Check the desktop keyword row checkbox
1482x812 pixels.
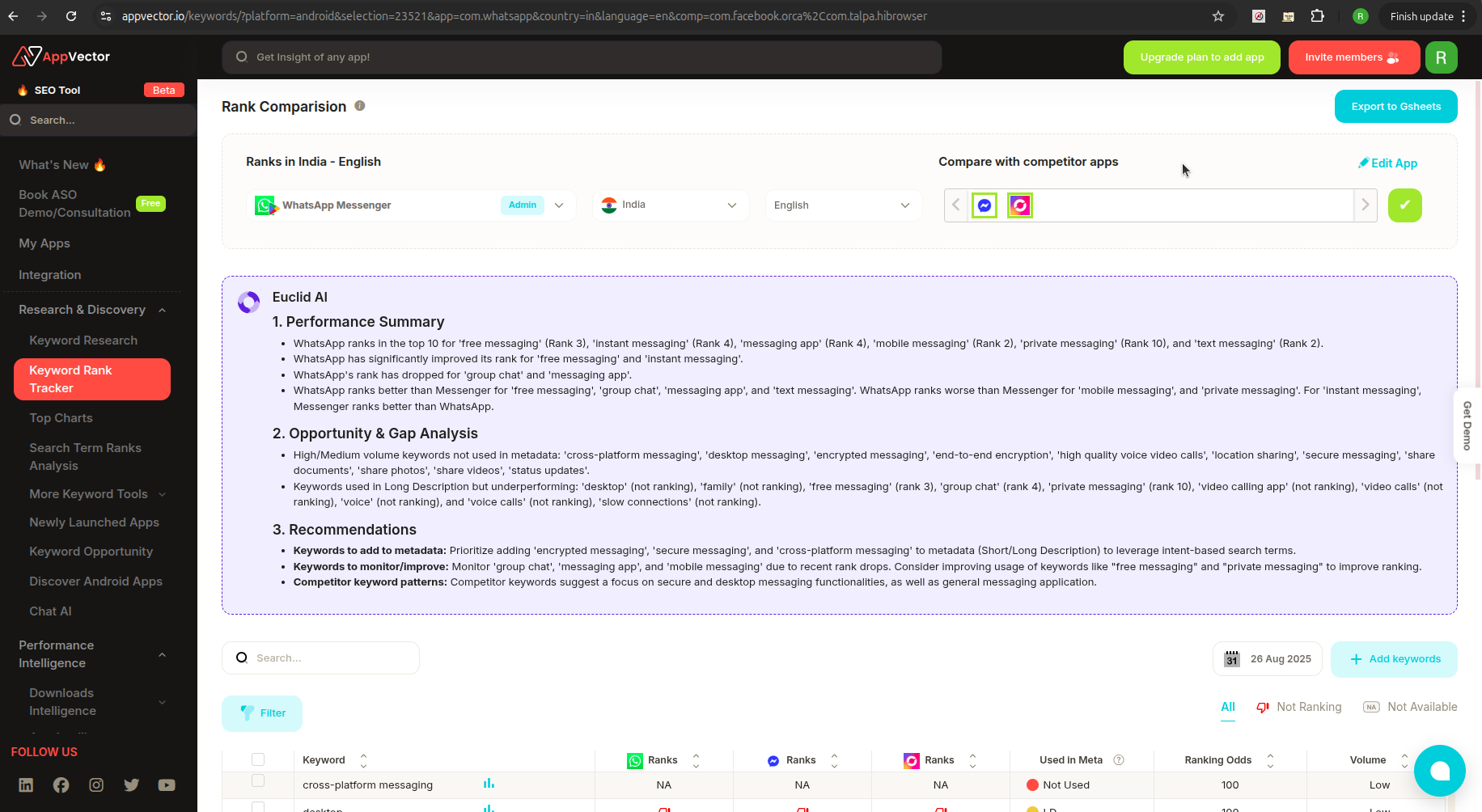pos(258,806)
